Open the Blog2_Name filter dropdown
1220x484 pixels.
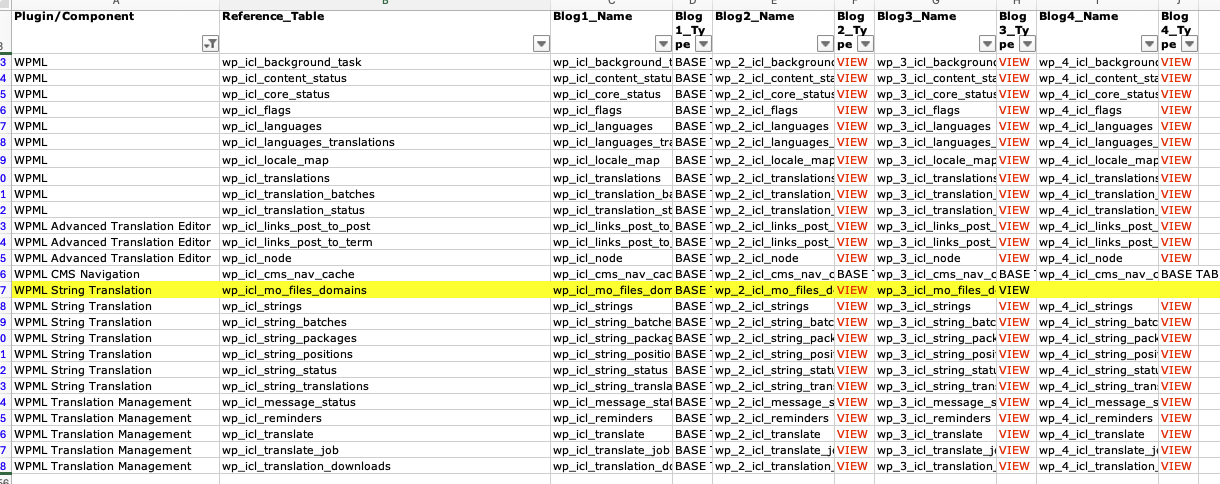[x=825, y=44]
